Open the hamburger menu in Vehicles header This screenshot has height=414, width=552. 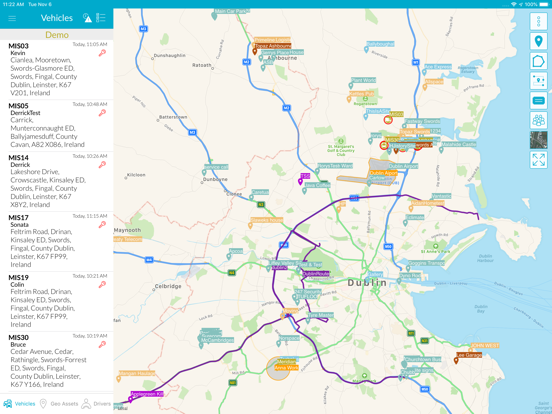(x=12, y=18)
